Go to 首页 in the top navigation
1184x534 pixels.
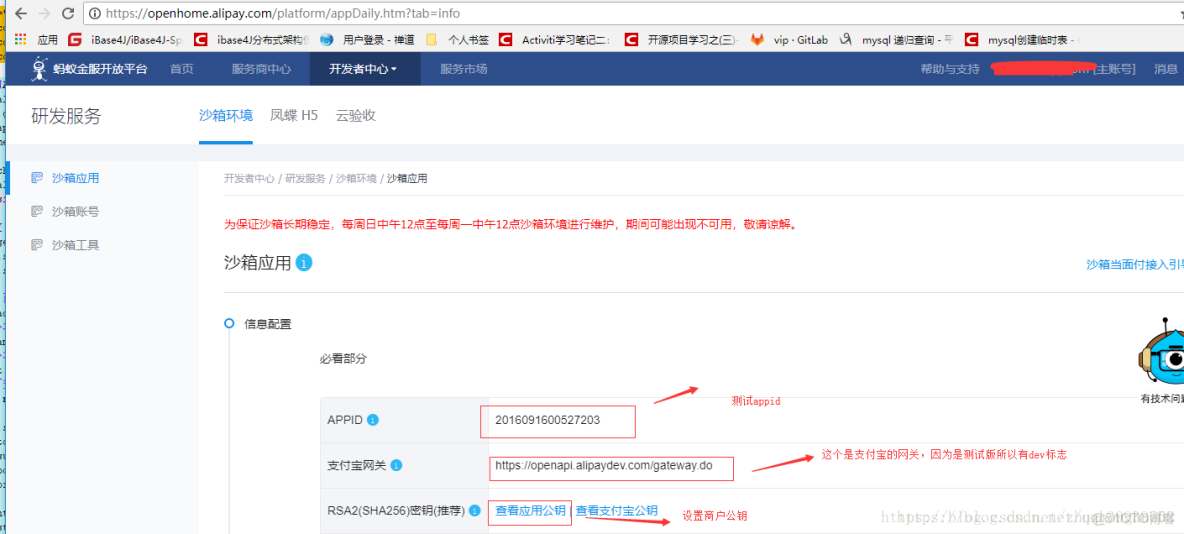point(182,69)
